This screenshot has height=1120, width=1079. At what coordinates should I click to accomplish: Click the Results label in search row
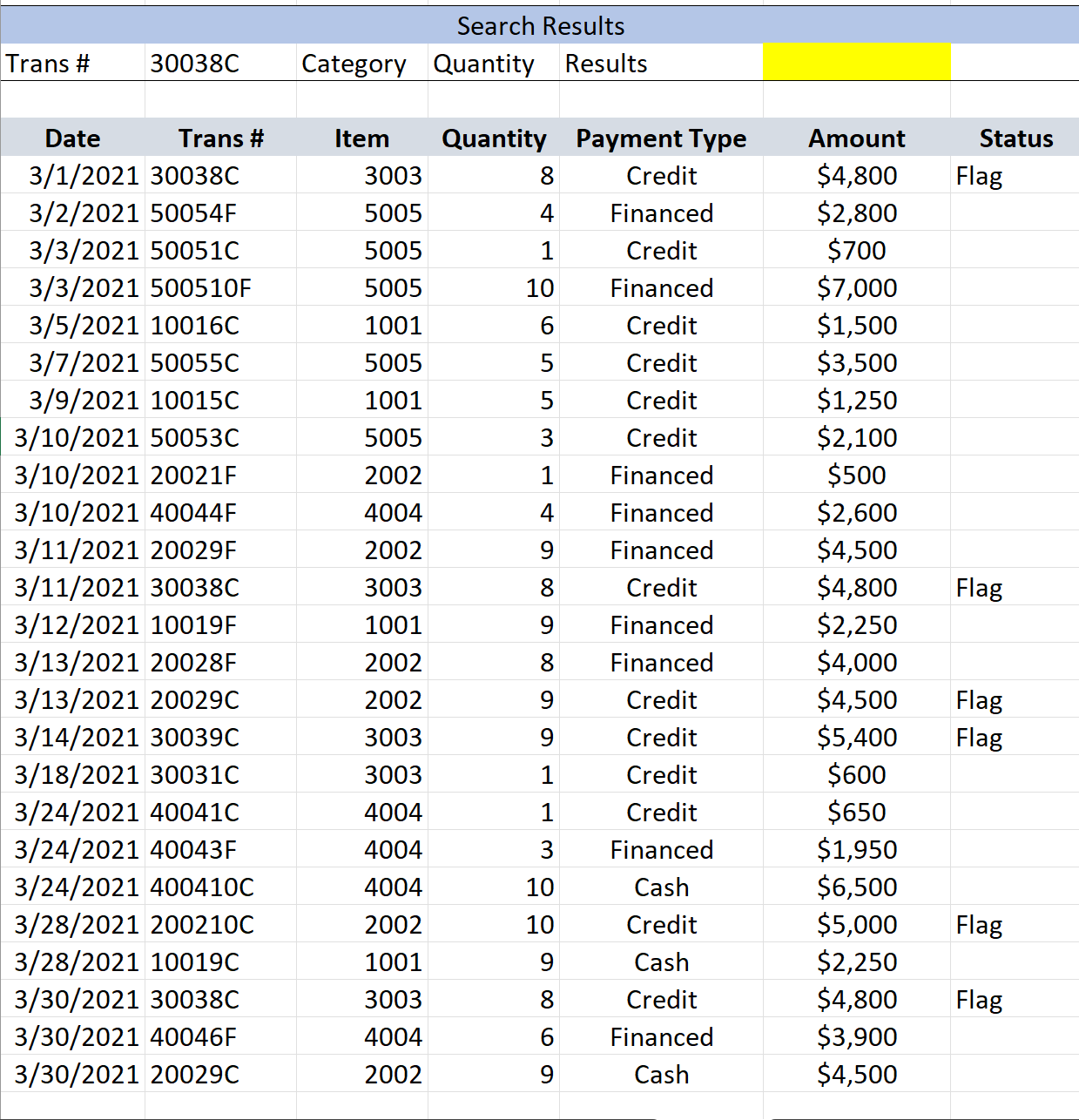[x=606, y=64]
